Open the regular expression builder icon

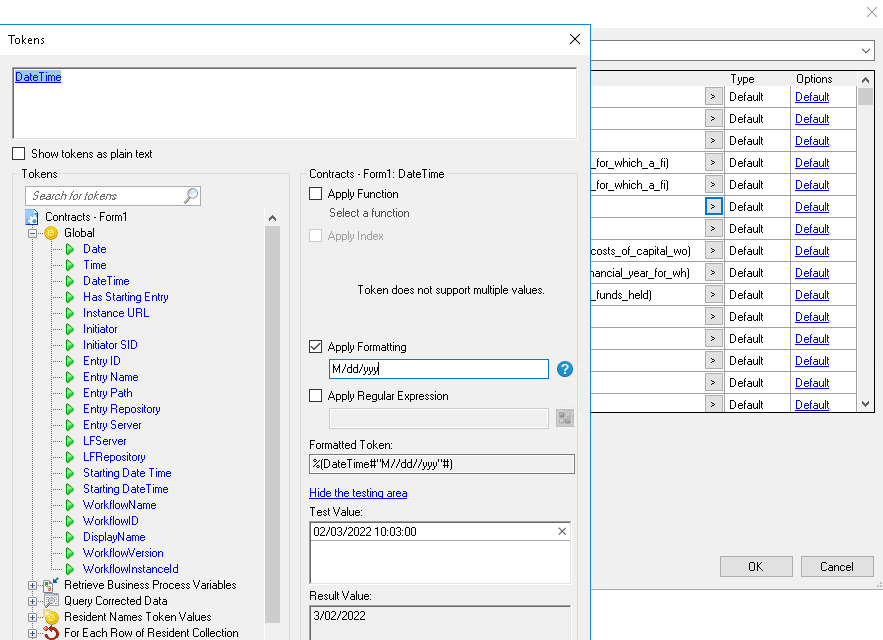pyautogui.click(x=564, y=418)
